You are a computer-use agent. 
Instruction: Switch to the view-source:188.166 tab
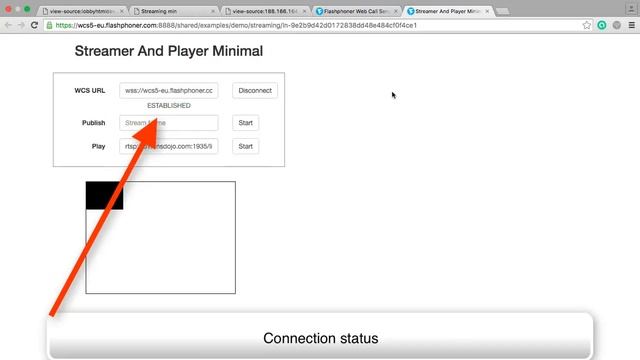click(266, 11)
